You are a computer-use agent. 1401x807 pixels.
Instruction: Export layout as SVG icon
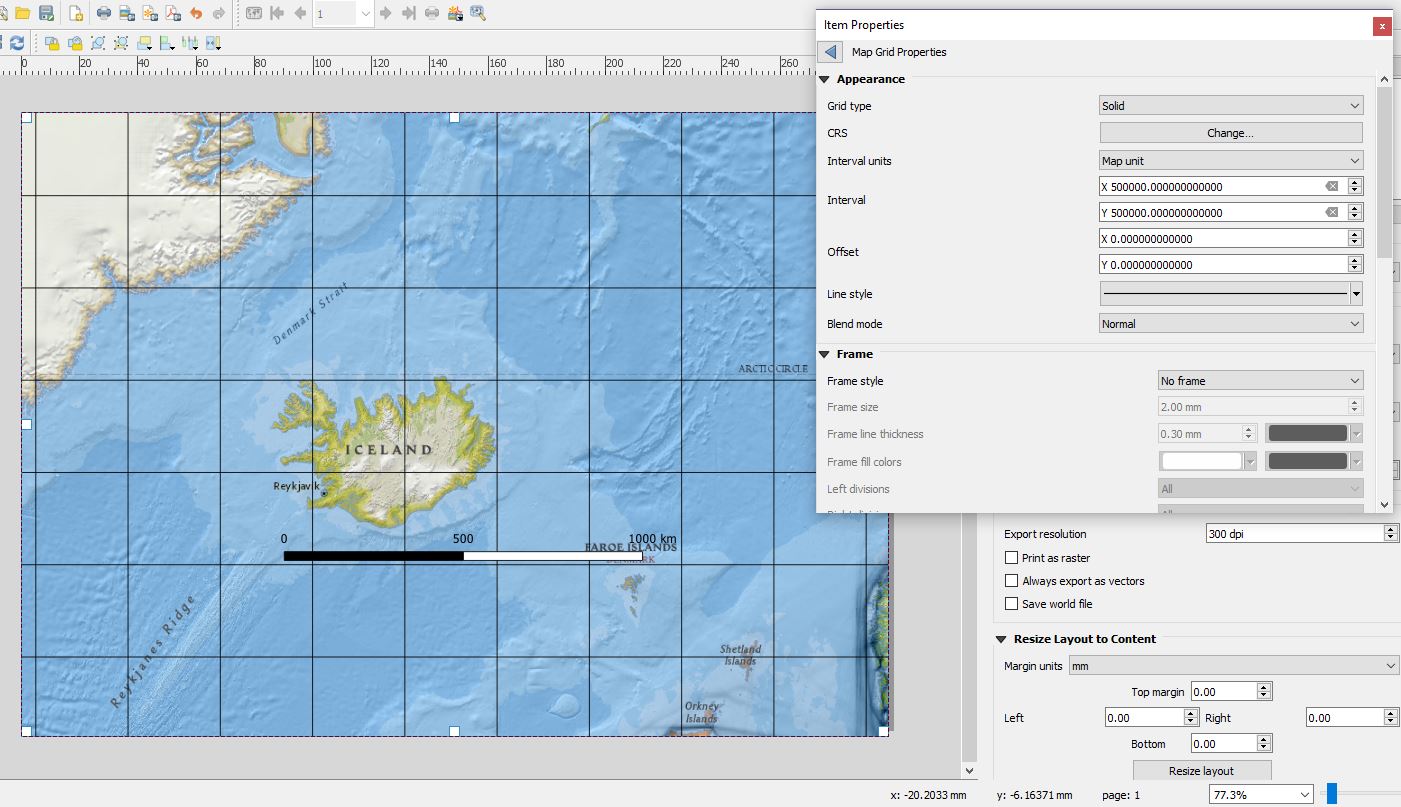click(x=150, y=13)
